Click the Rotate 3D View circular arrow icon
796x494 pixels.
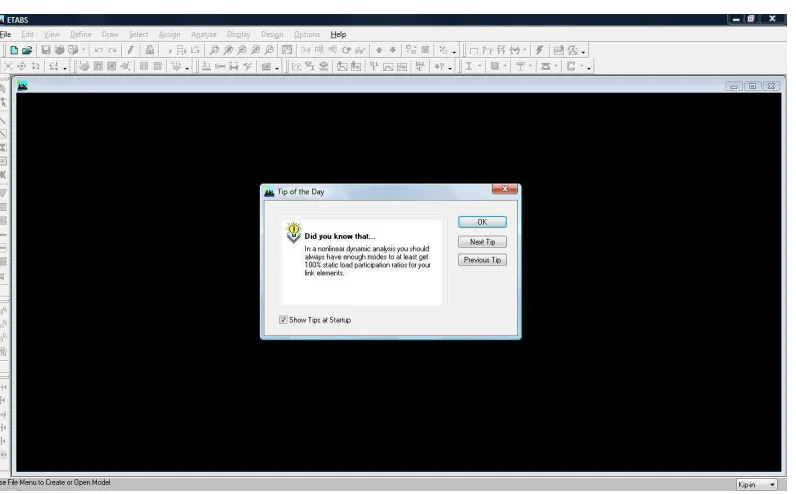(x=346, y=50)
